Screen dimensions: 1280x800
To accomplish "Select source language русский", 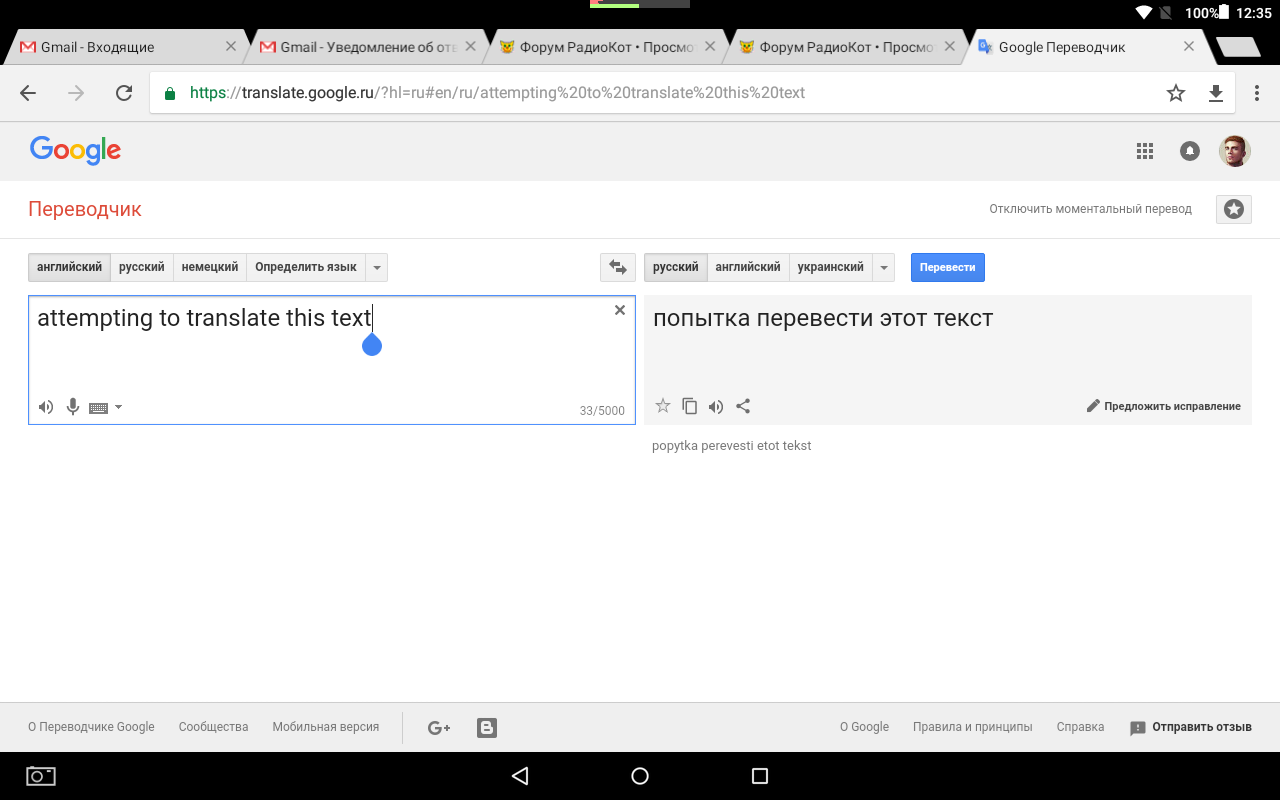I will point(142,267).
